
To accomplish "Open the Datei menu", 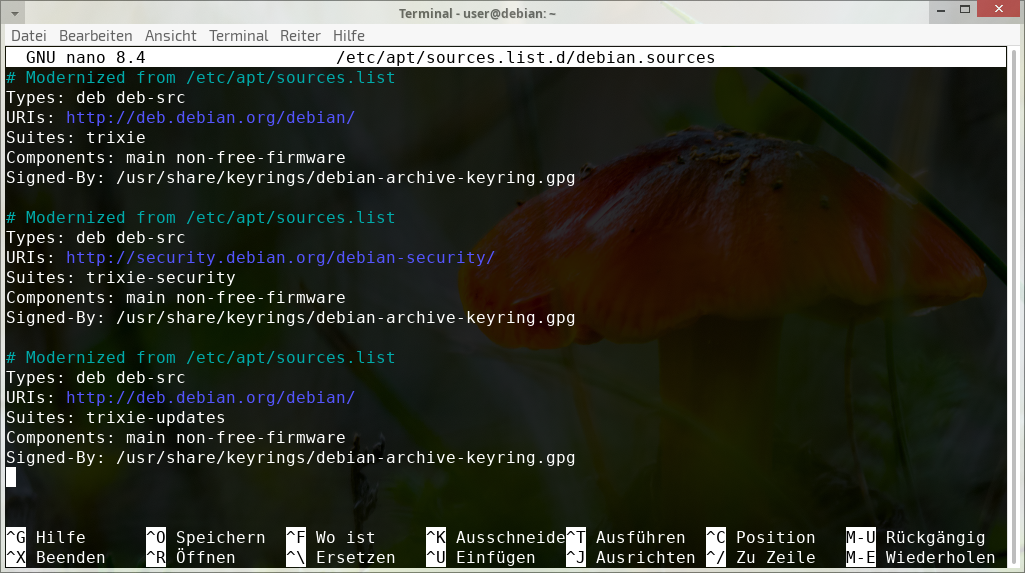I will [28, 35].
